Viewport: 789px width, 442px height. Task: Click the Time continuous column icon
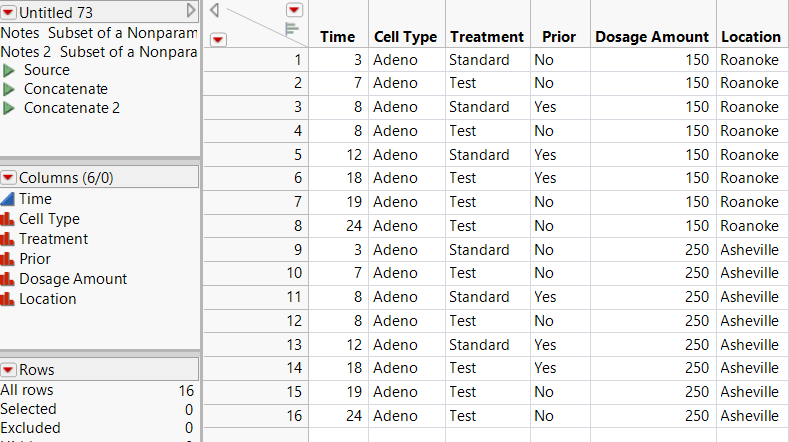click(9, 199)
